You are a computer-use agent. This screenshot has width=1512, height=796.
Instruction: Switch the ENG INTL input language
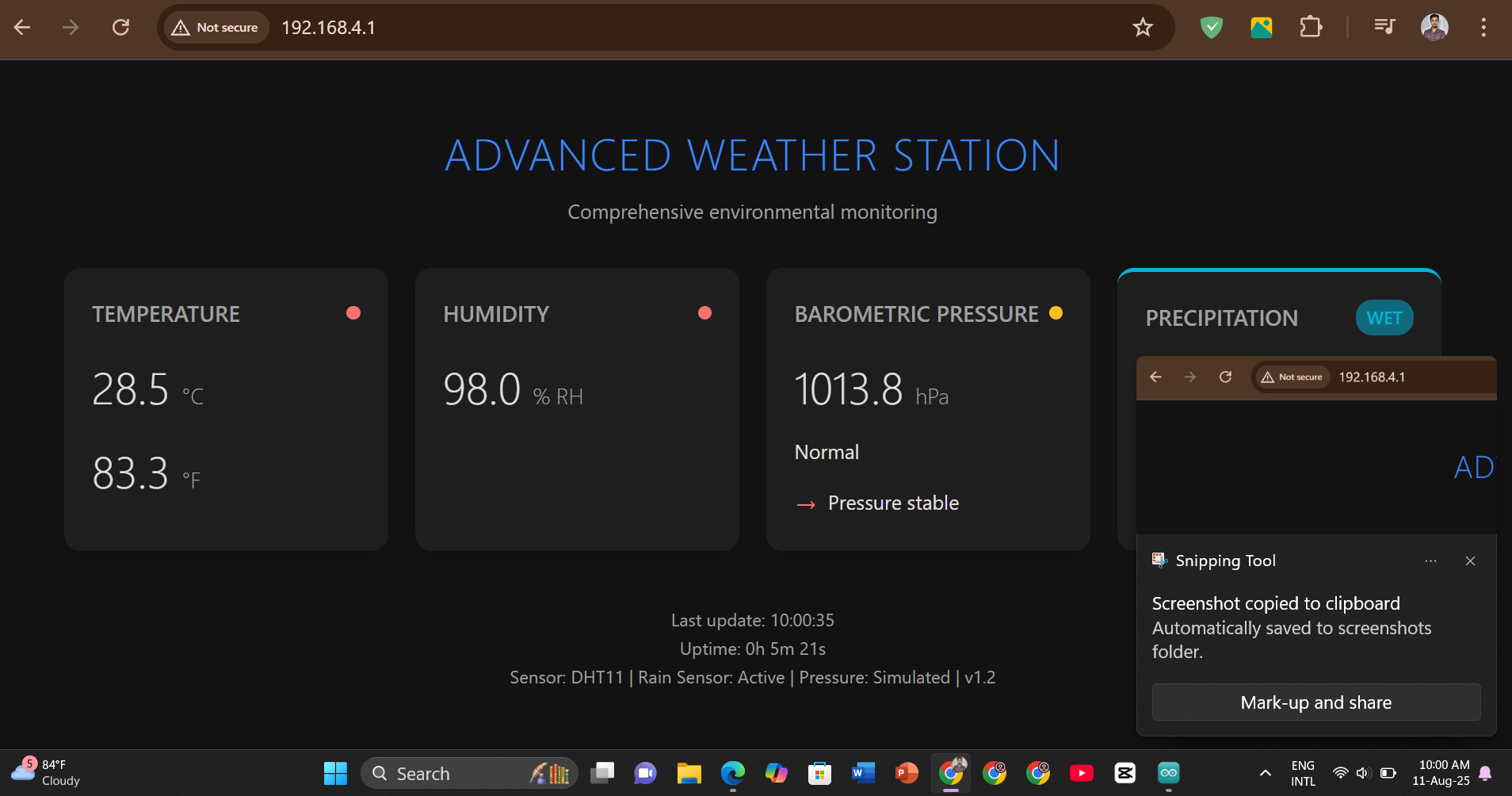click(x=1303, y=773)
